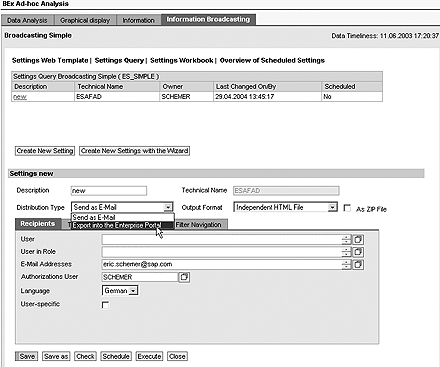Click the Save as button

point(56,356)
